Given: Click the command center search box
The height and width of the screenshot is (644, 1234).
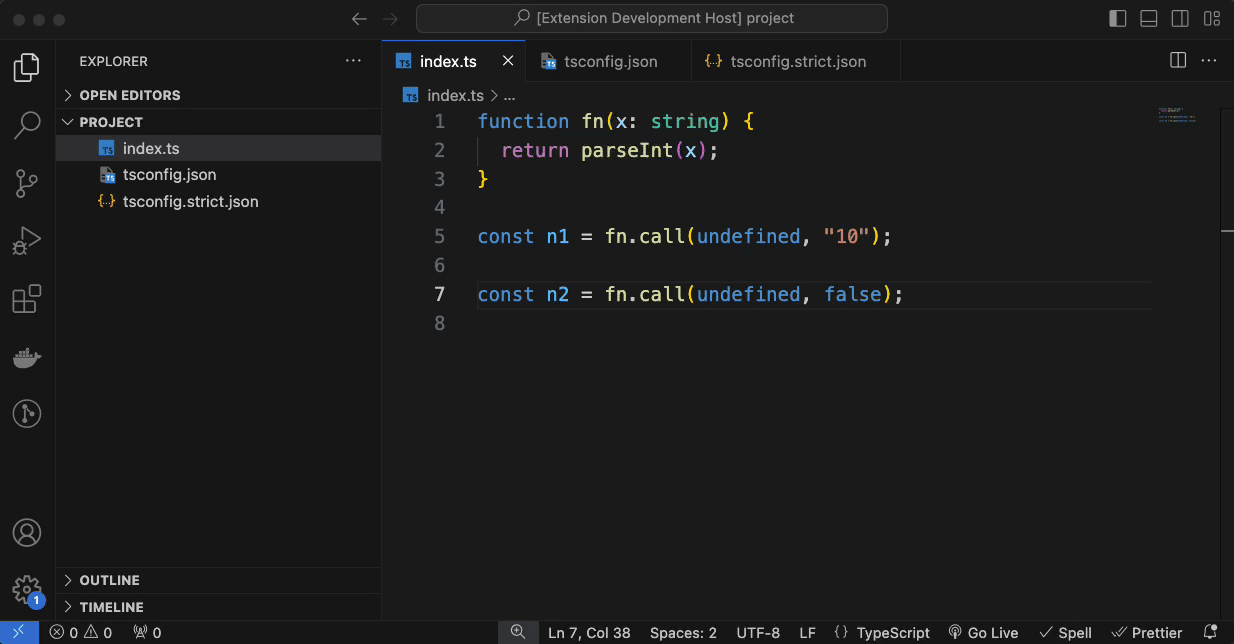Looking at the screenshot, I should (x=651, y=18).
